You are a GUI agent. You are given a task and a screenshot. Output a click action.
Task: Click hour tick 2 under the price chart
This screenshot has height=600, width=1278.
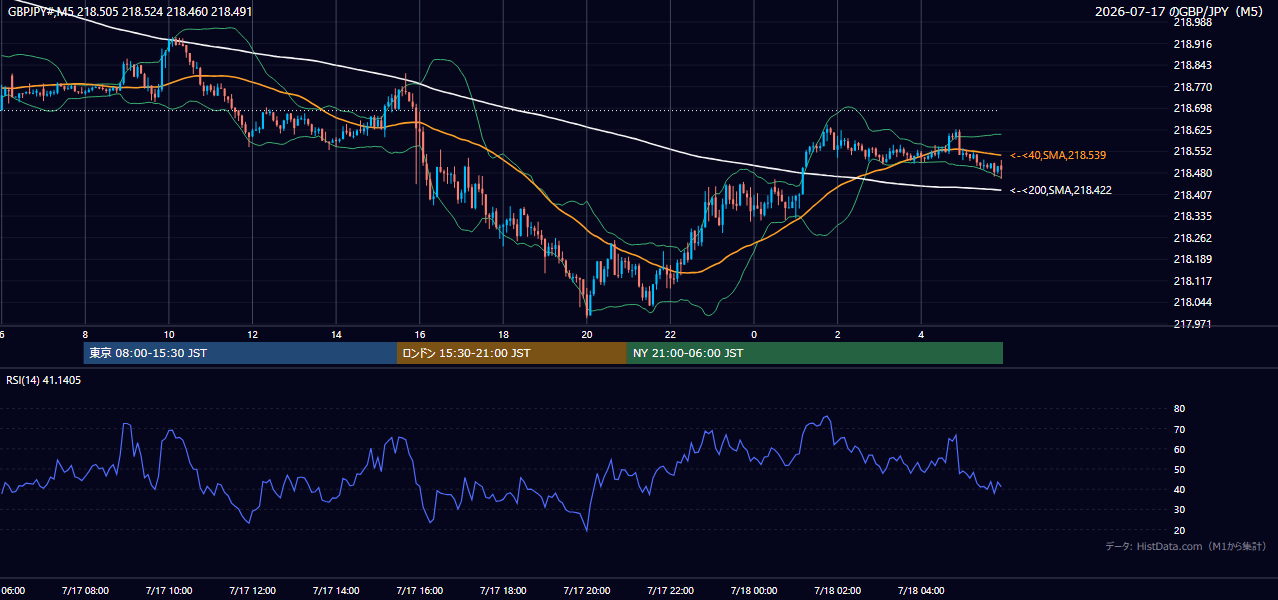tap(838, 335)
